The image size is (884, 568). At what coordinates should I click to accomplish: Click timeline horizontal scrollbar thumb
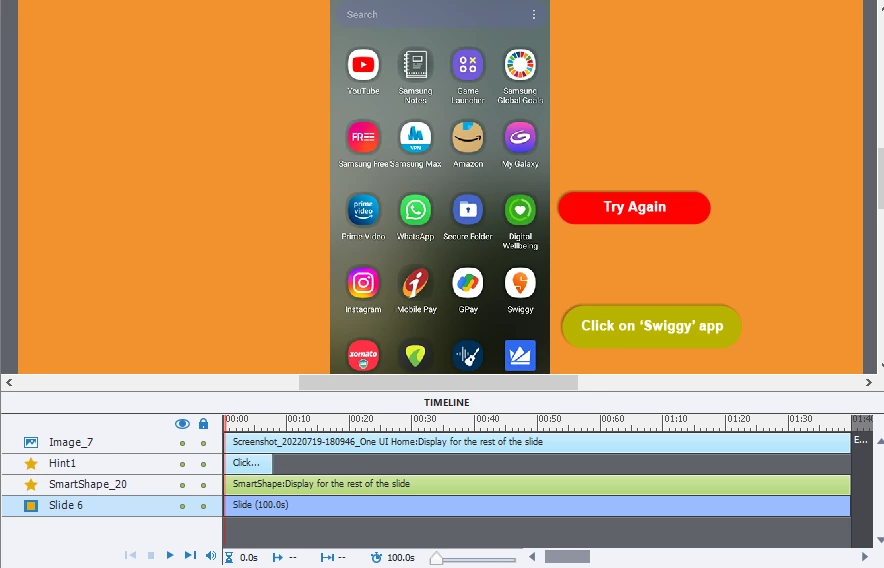567,557
